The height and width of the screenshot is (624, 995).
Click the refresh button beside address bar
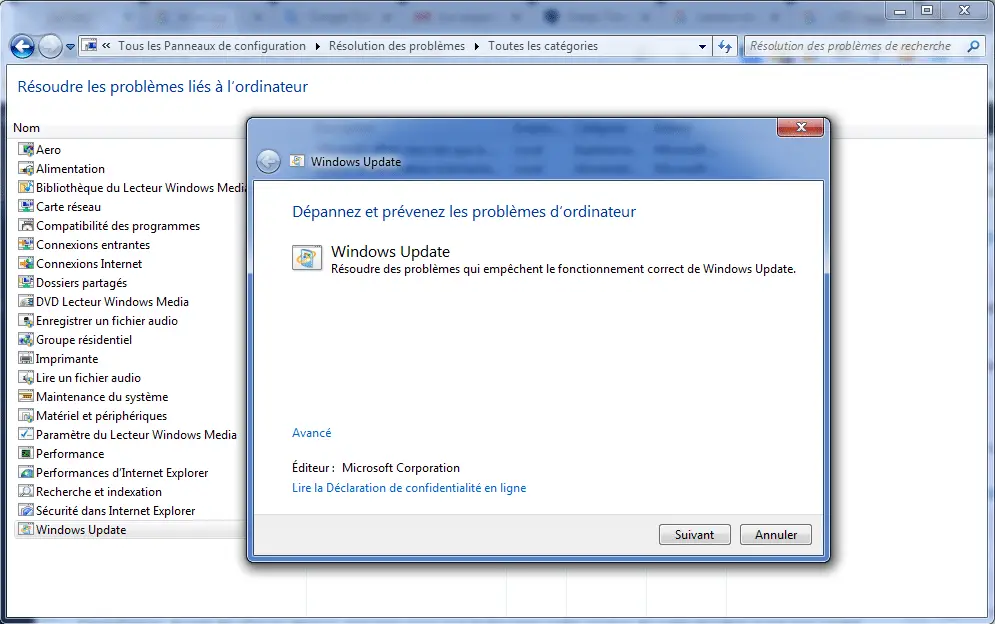[x=725, y=46]
